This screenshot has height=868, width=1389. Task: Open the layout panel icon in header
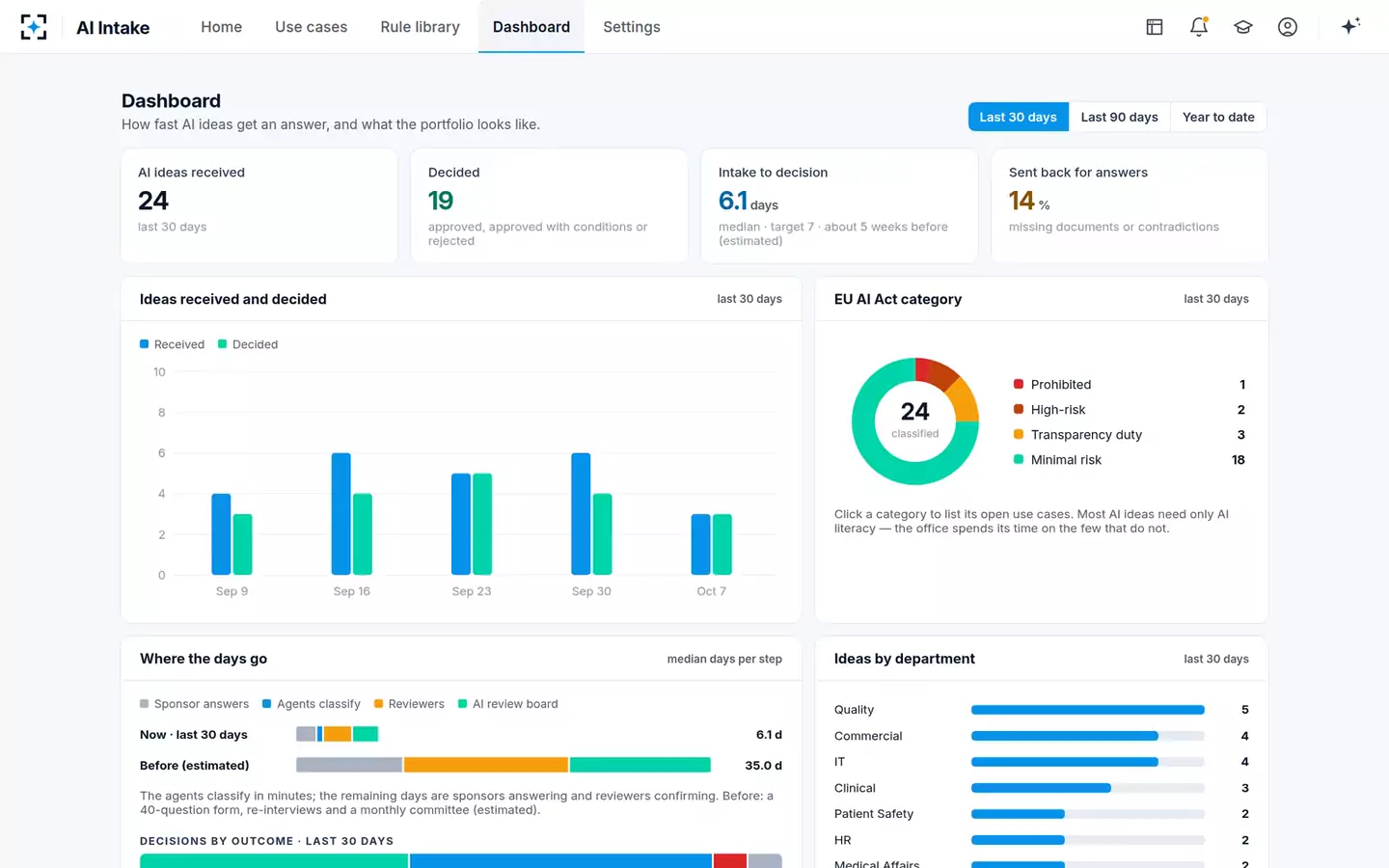coord(1155,27)
